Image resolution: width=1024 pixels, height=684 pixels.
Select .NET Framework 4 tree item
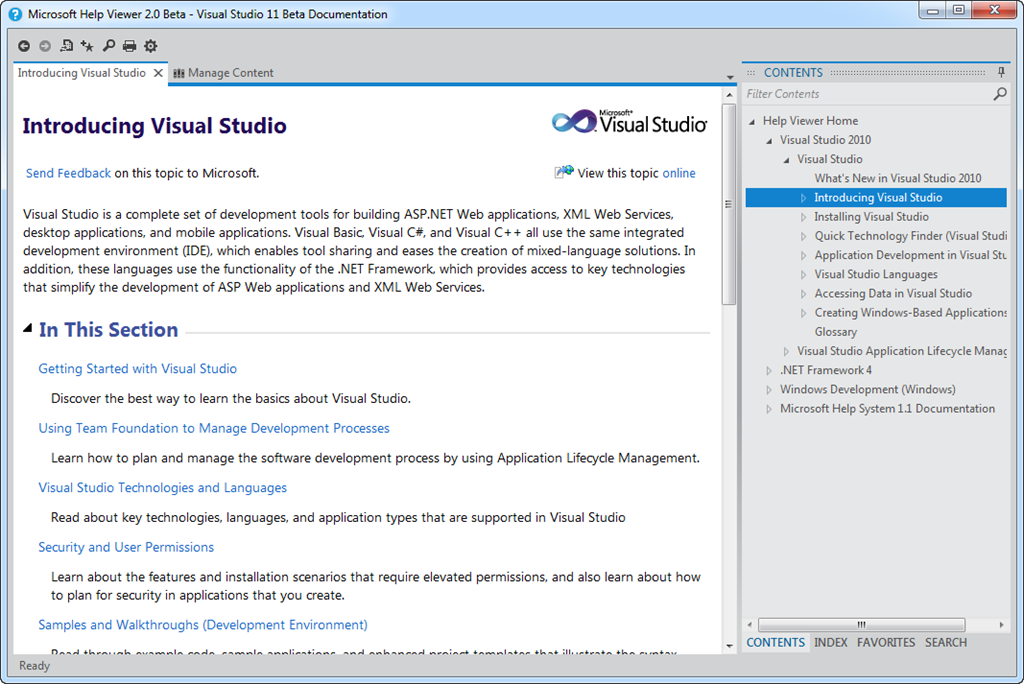tap(825, 370)
